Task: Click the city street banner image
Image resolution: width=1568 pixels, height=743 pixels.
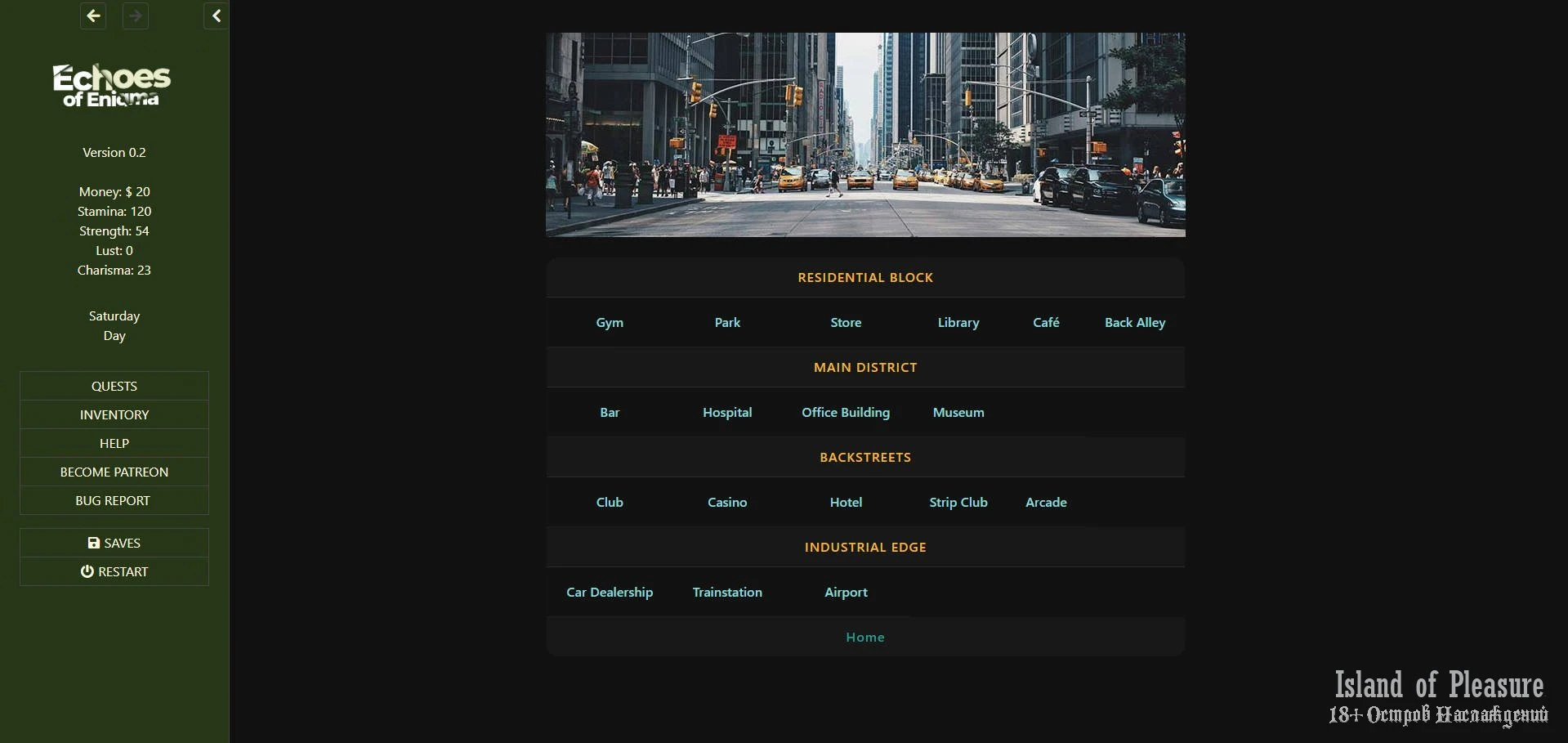Action: click(x=865, y=135)
